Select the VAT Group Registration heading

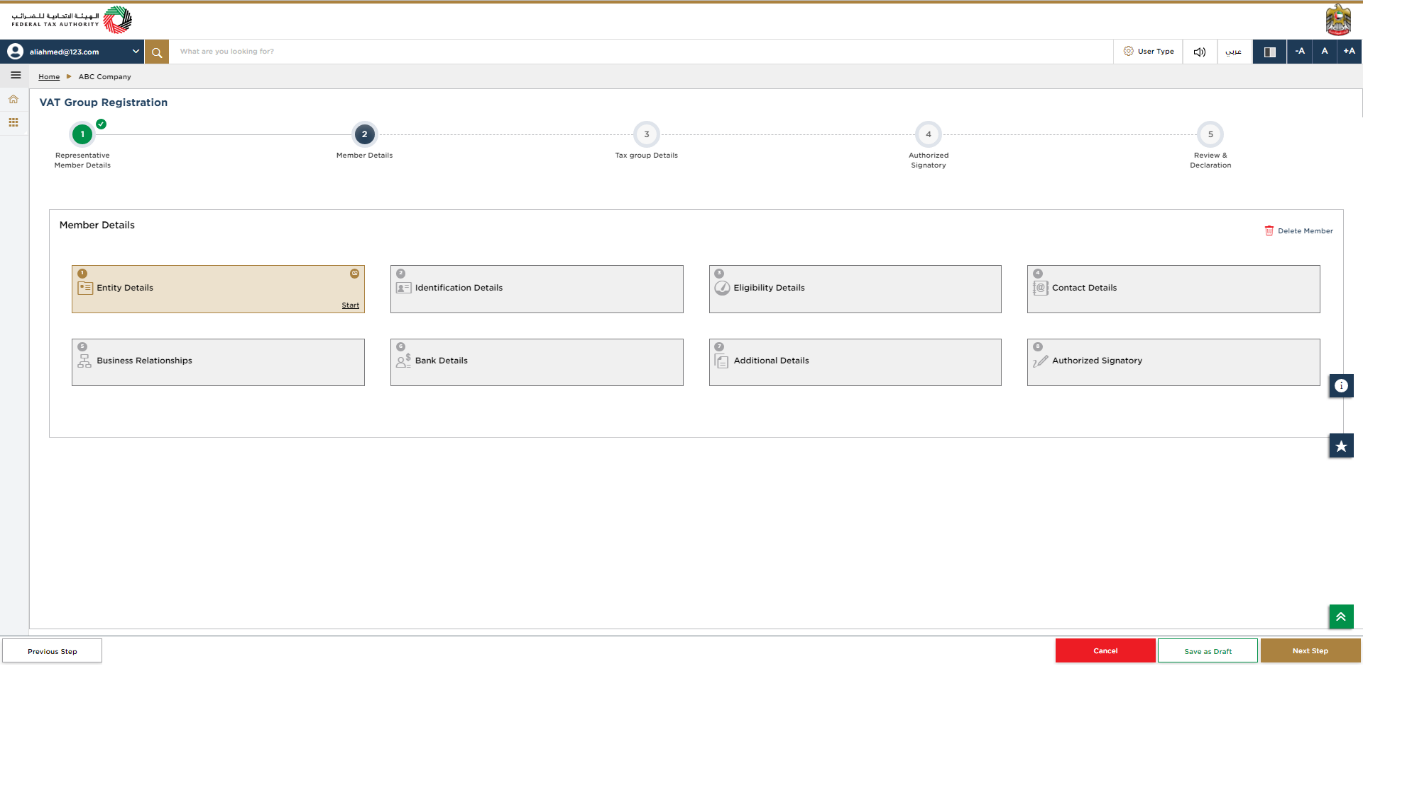(103, 102)
